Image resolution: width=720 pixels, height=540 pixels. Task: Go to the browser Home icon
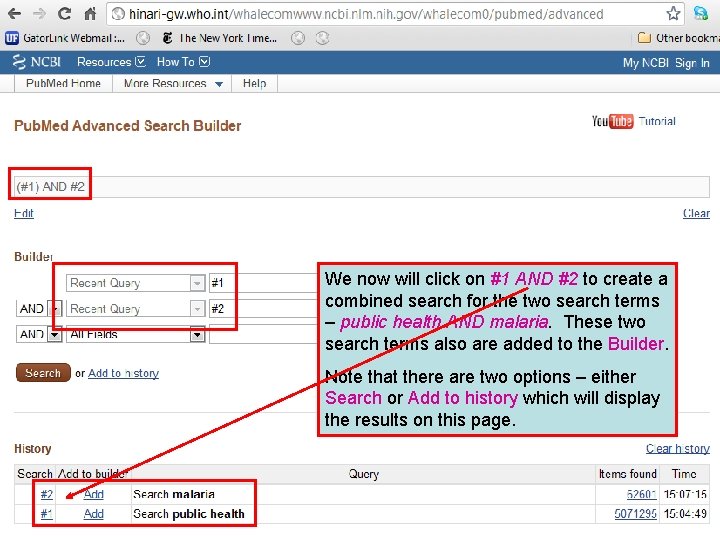pyautogui.click(x=90, y=14)
